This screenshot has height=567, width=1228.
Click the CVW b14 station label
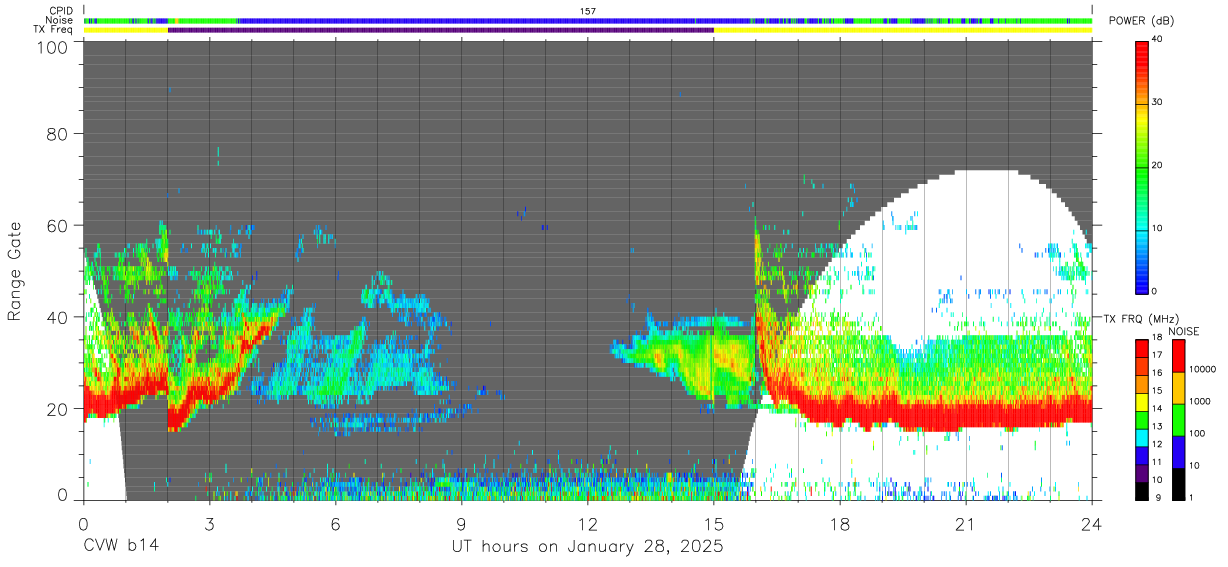120,547
